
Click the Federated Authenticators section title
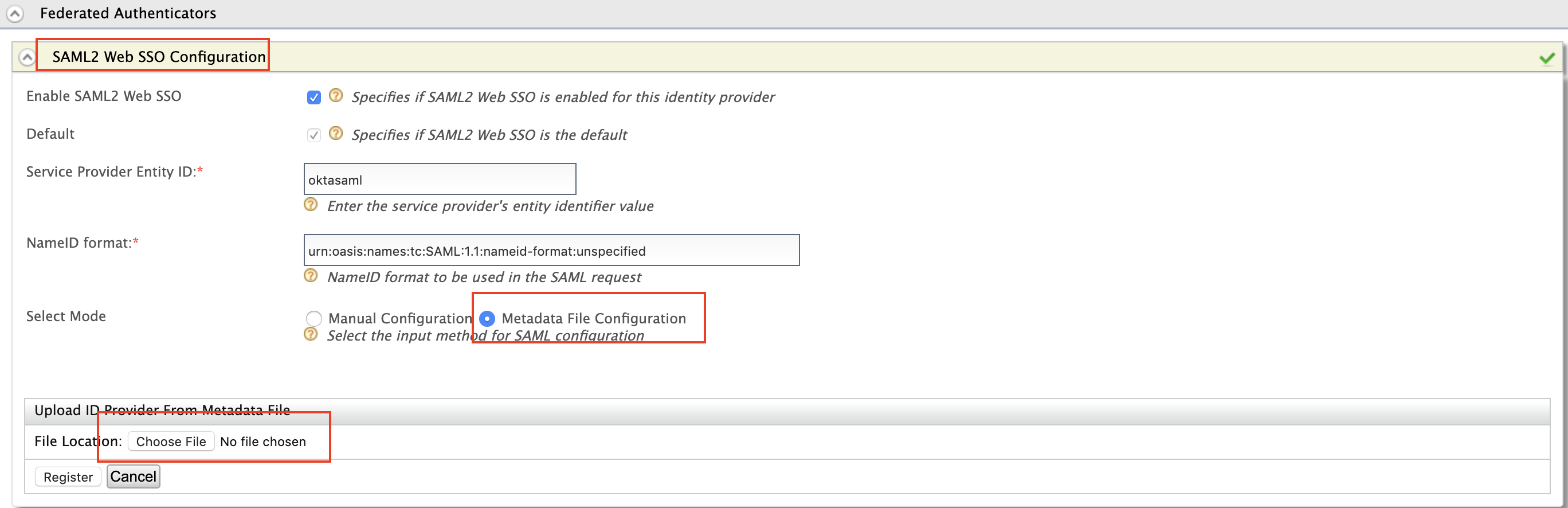coord(128,13)
